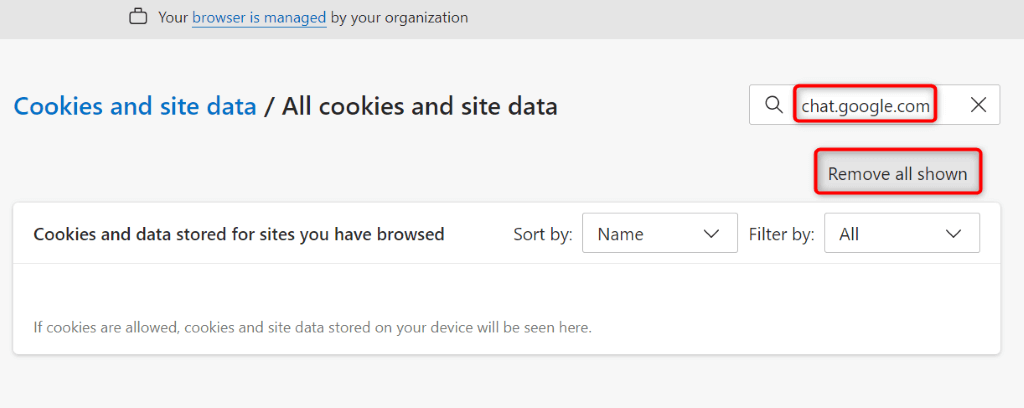Click "by your organization" text in banner
This screenshot has width=1024, height=408.
(x=399, y=18)
